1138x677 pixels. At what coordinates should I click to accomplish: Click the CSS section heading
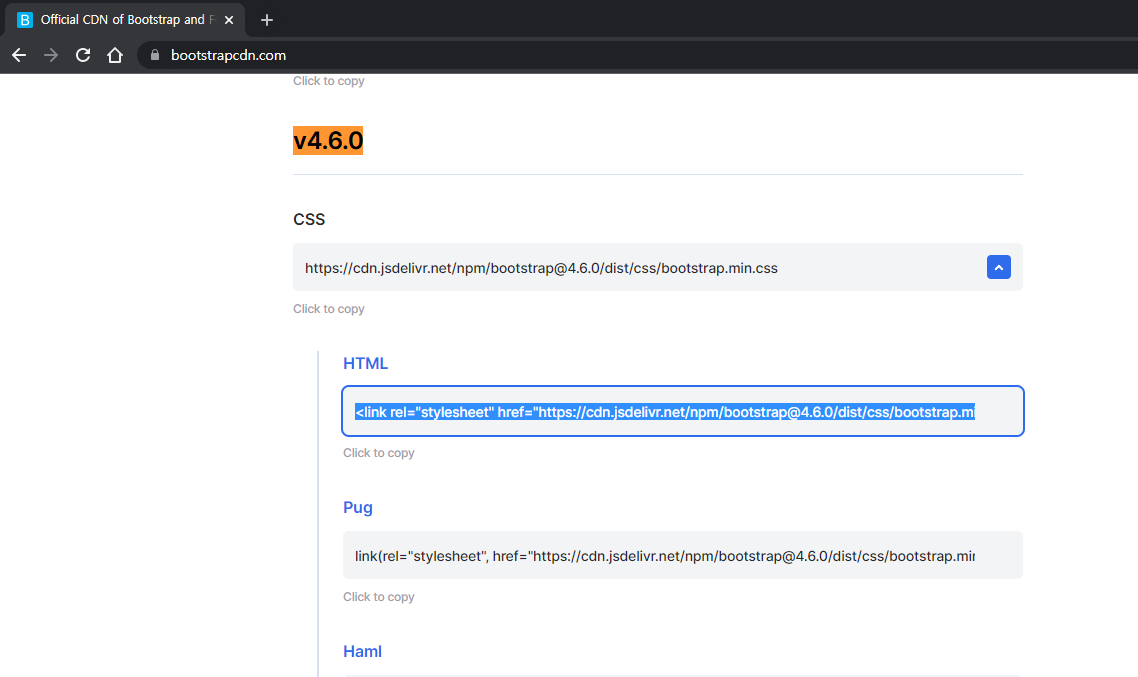pos(309,219)
